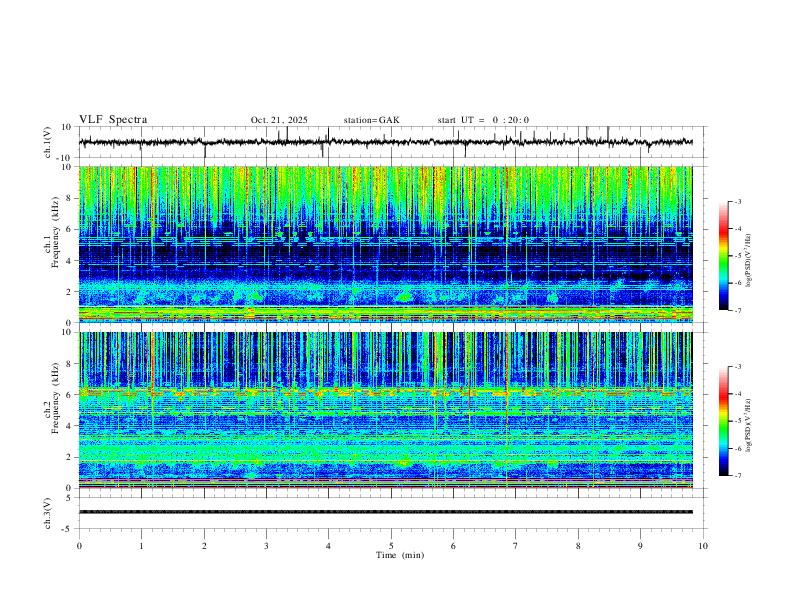The width and height of the screenshot is (792, 612).
Task: Click tick label "2" on the Time axis
Action: 204,546
